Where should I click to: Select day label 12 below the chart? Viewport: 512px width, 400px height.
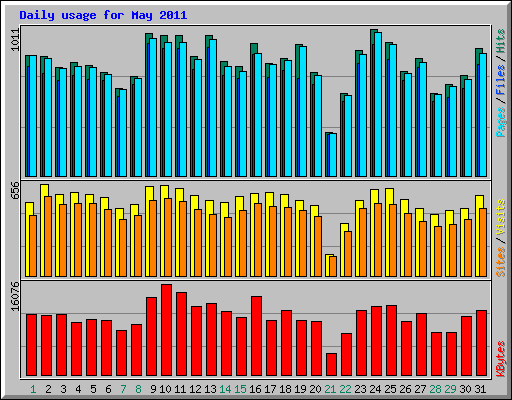pyautogui.click(x=195, y=389)
